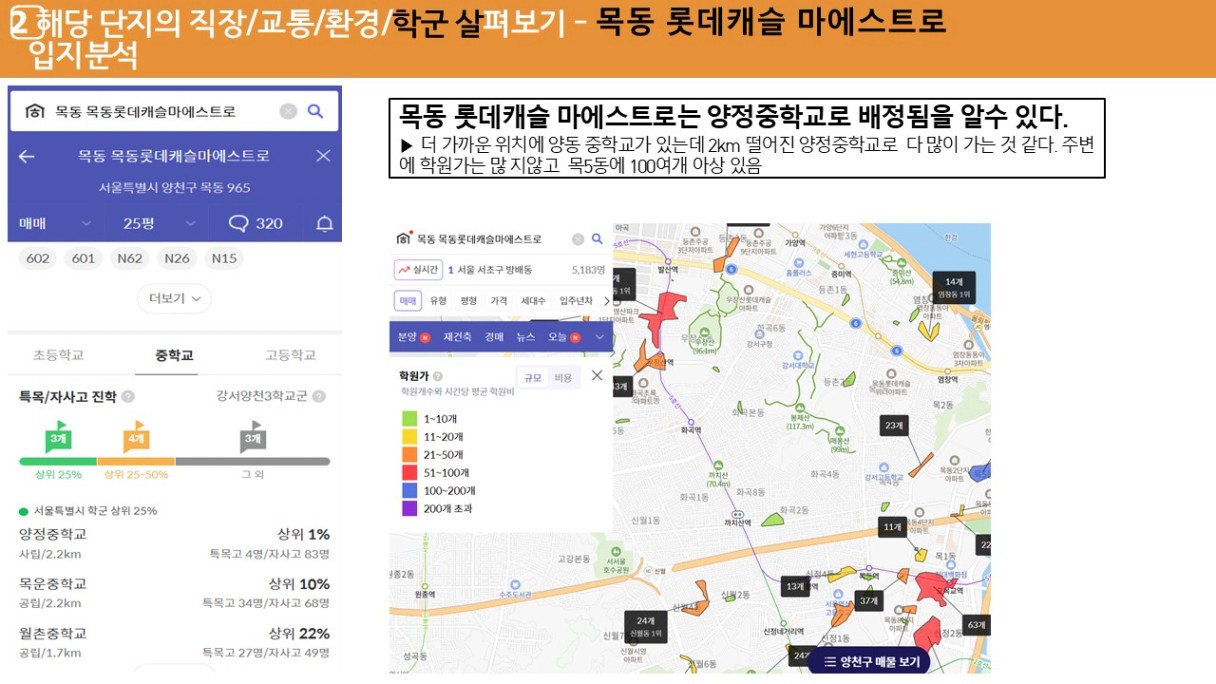Click the gray 3개 flag marker
This screenshot has width=1216, height=684.
(x=252, y=437)
